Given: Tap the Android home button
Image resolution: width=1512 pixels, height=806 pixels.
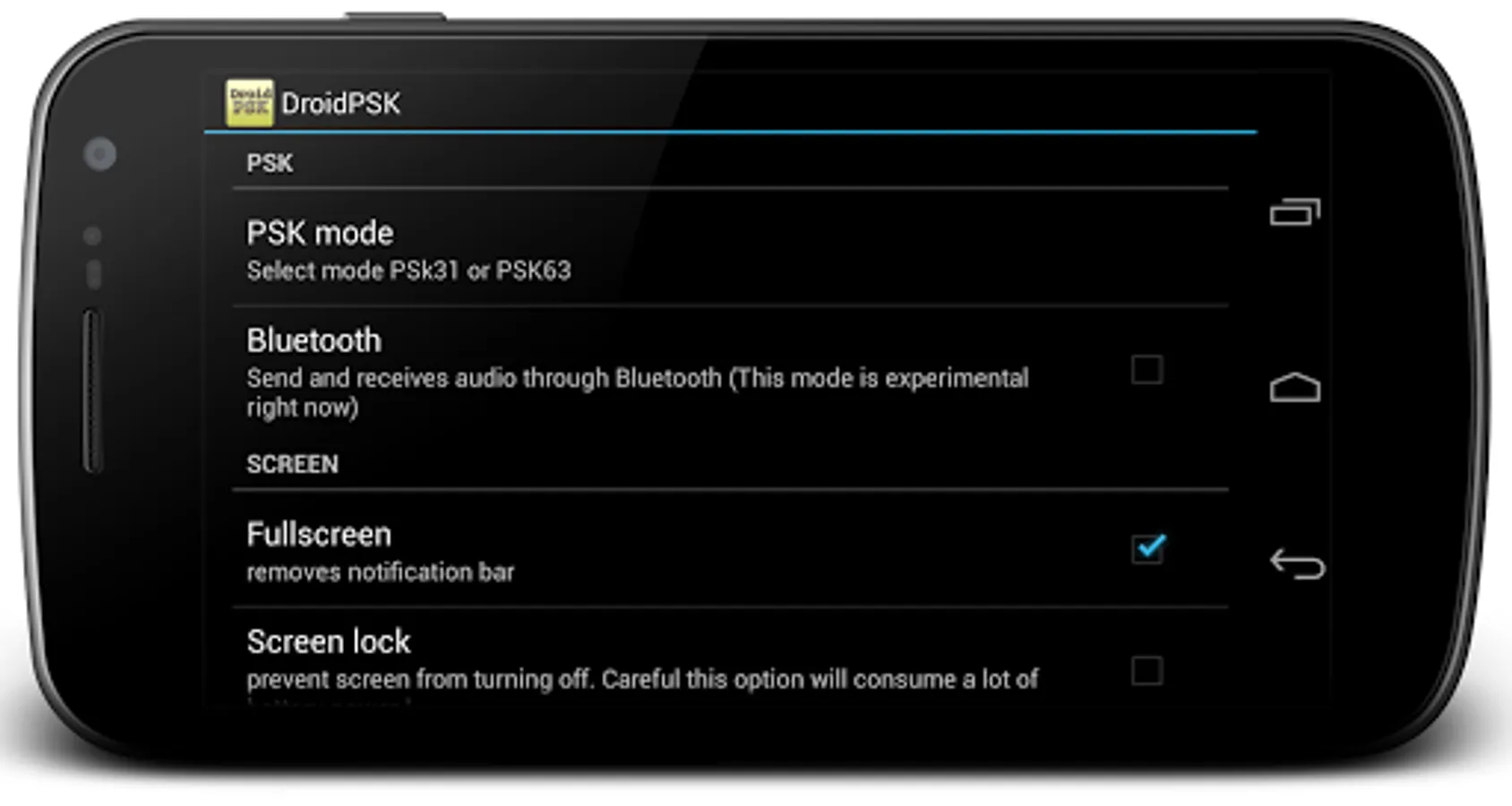Looking at the screenshot, I should click(x=1294, y=387).
